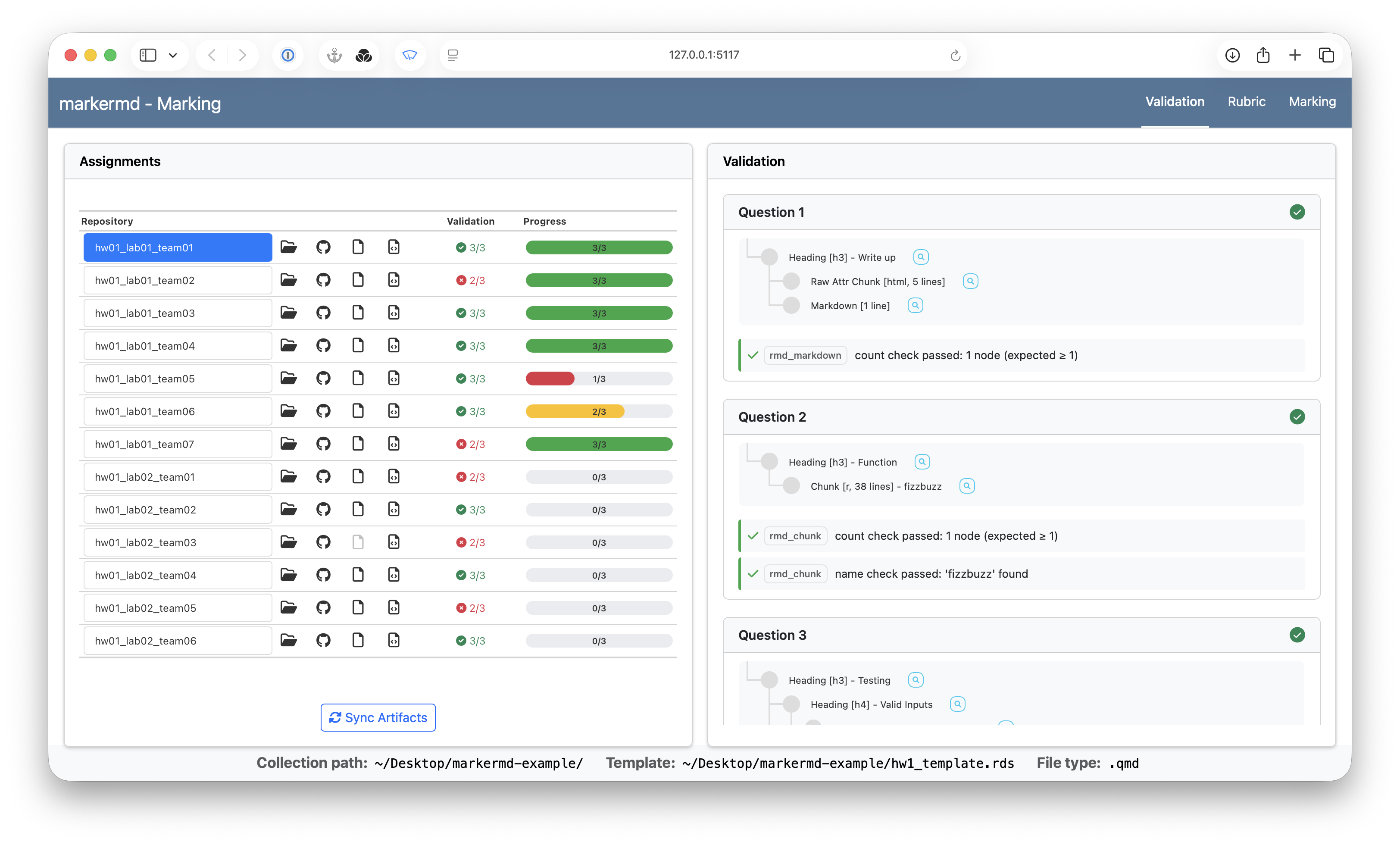Click document file icon for hw01_lab01_team03
The height and width of the screenshot is (845, 1400).
coord(358,313)
